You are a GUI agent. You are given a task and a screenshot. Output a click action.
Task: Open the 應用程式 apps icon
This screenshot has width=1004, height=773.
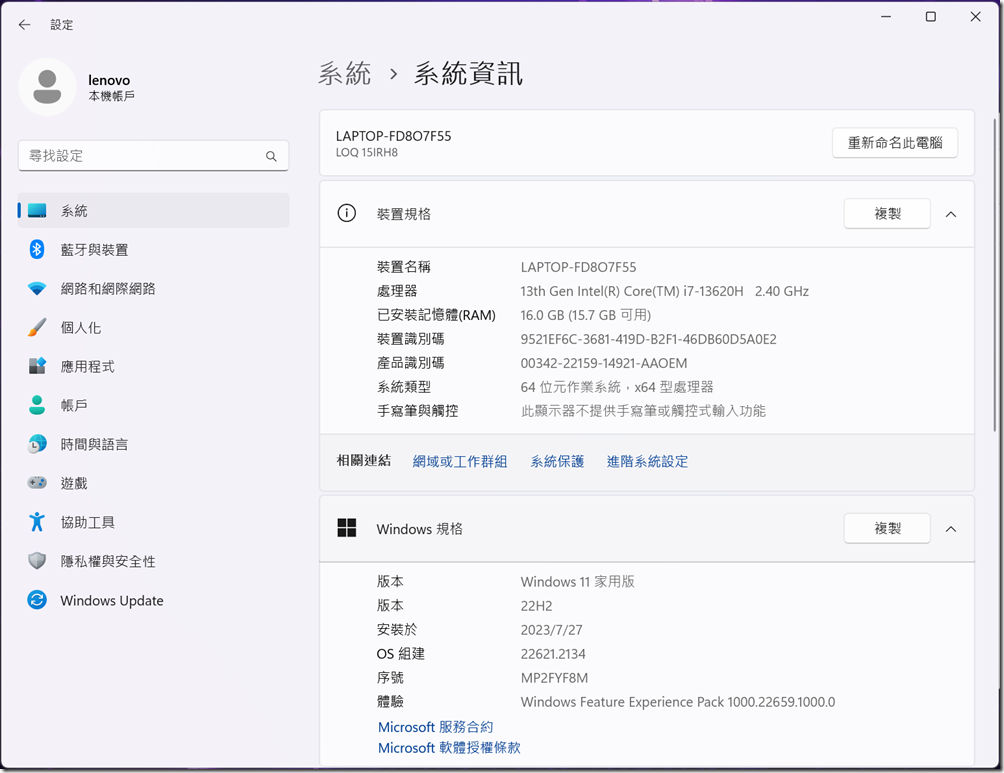click(37, 367)
